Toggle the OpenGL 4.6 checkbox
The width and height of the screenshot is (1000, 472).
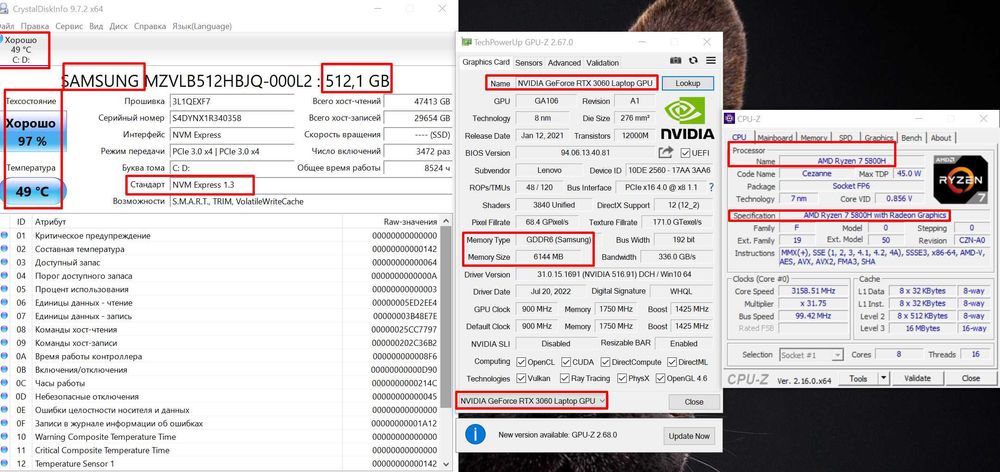click(x=659, y=378)
